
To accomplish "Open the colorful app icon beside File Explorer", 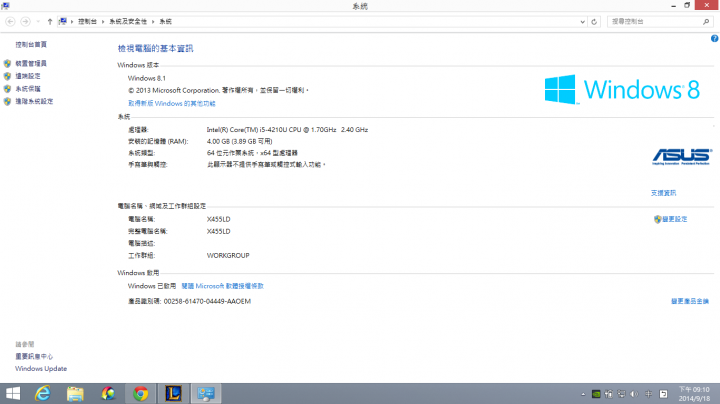I will coord(108,393).
